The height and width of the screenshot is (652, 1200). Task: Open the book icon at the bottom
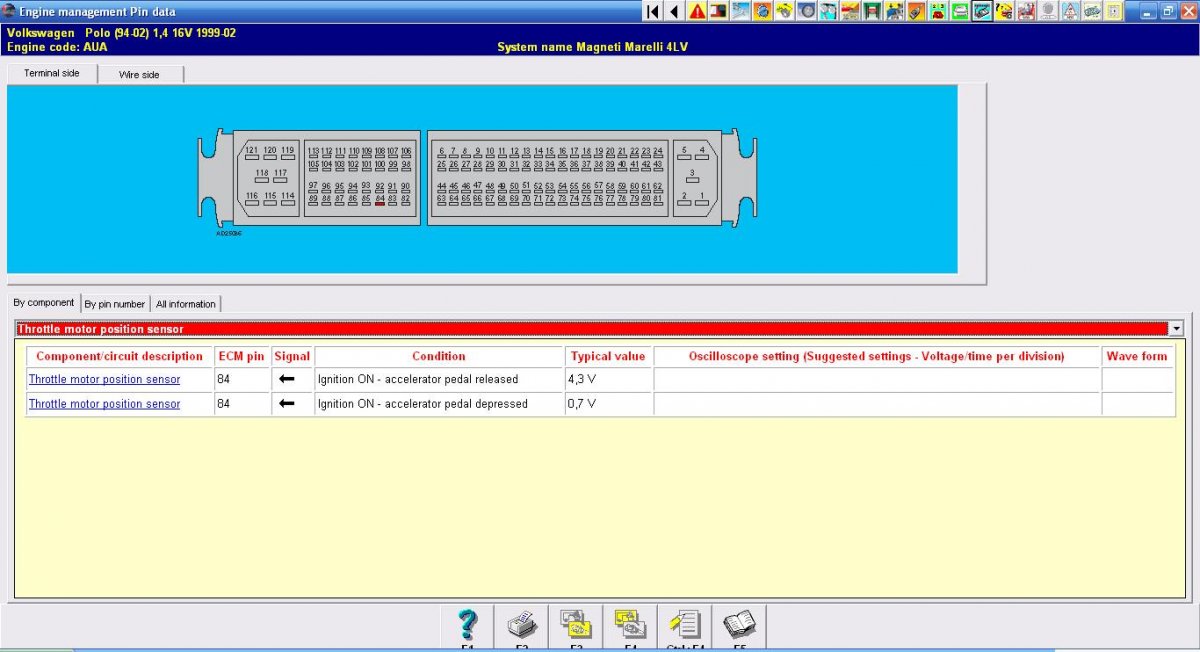pos(740,625)
